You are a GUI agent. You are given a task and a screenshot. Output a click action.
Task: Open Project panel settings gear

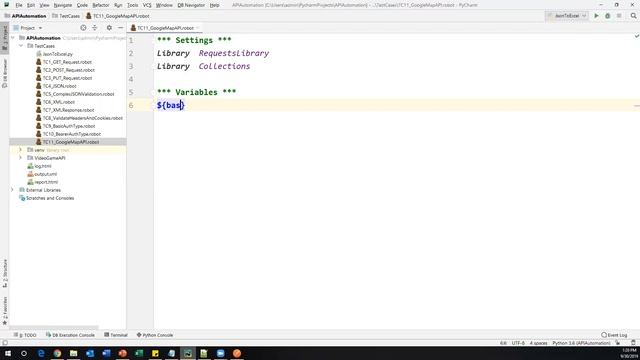109,28
